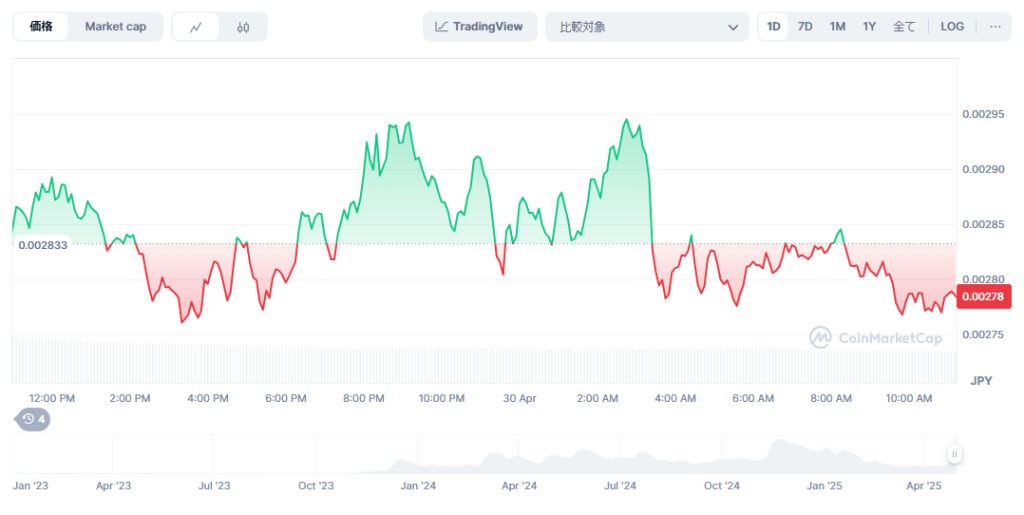Viewport: 1024px width, 515px height.
Task: Select the 1Y time range
Action: 869,27
